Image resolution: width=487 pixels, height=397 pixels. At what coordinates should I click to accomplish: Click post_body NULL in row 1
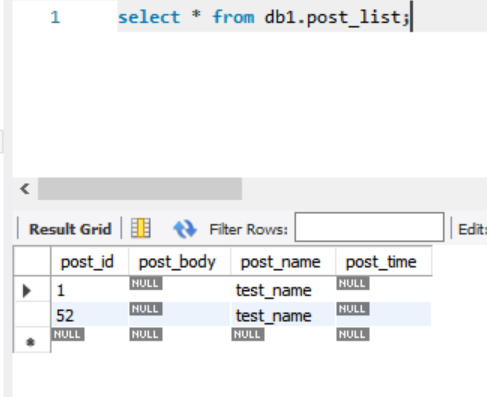click(146, 283)
